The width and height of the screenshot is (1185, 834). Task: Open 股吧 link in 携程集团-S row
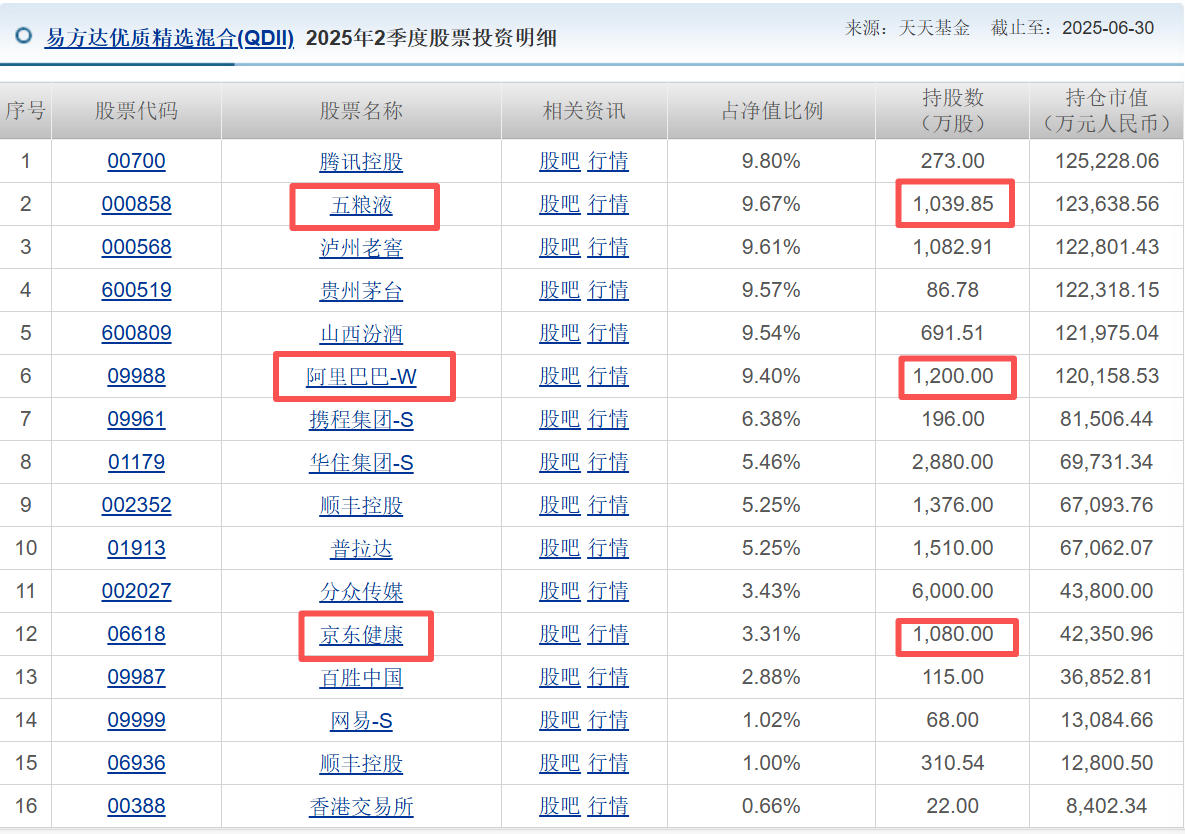tap(559, 419)
